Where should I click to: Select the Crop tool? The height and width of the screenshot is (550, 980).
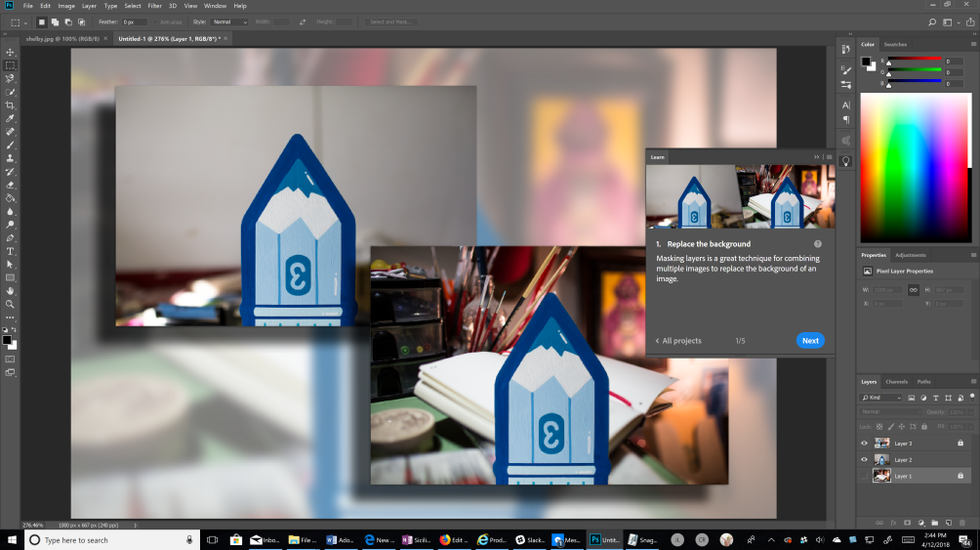coord(10,105)
